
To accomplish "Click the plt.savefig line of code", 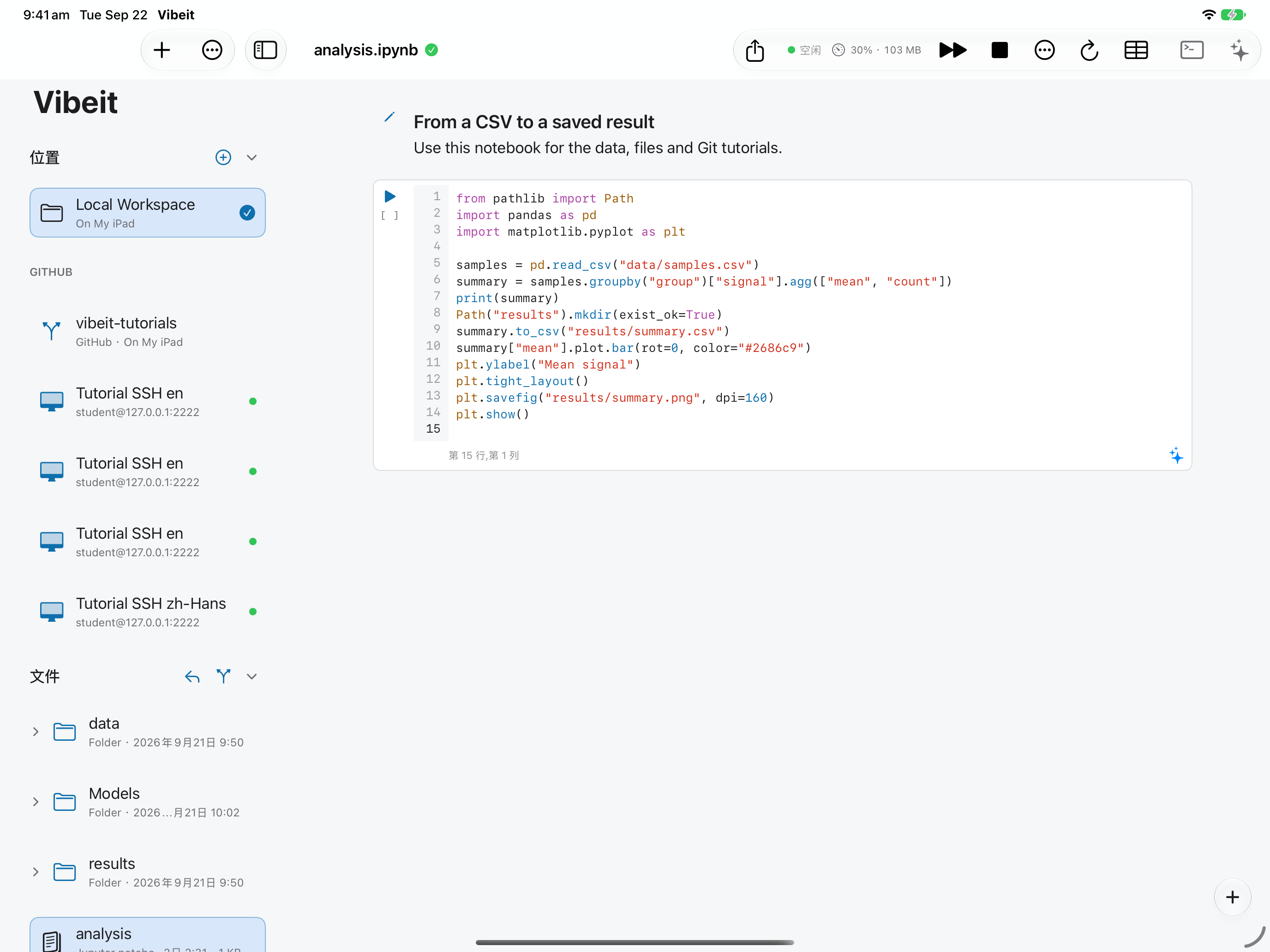I will (615, 397).
